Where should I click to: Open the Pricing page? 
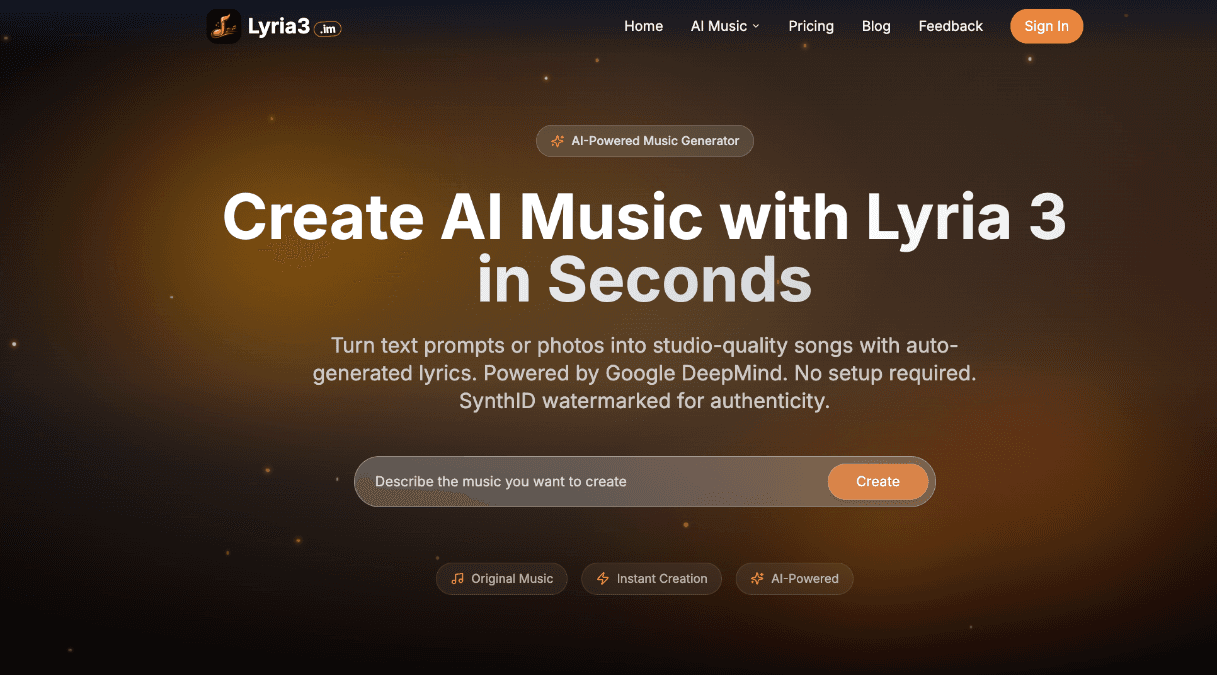[811, 26]
